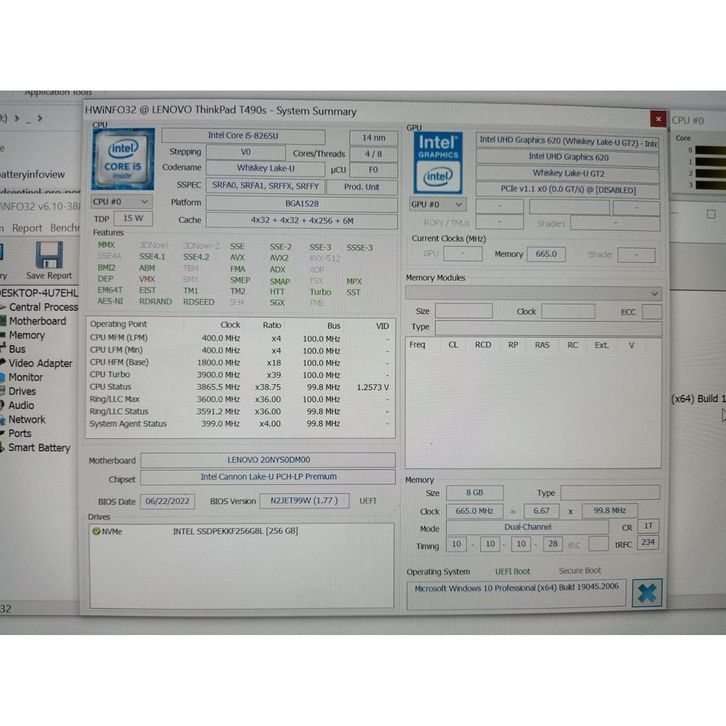The image size is (726, 726).
Task: Click the INTEL SSDPEKKF256G8L drive entry
Action: pos(235,531)
